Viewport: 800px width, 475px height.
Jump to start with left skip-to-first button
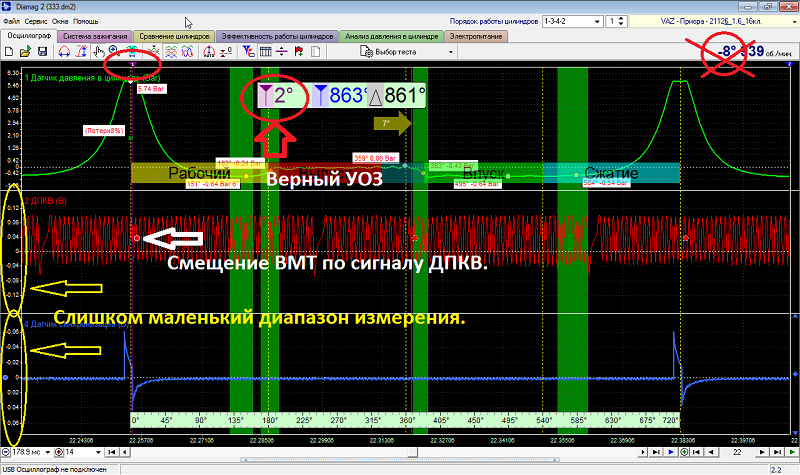click(112, 452)
